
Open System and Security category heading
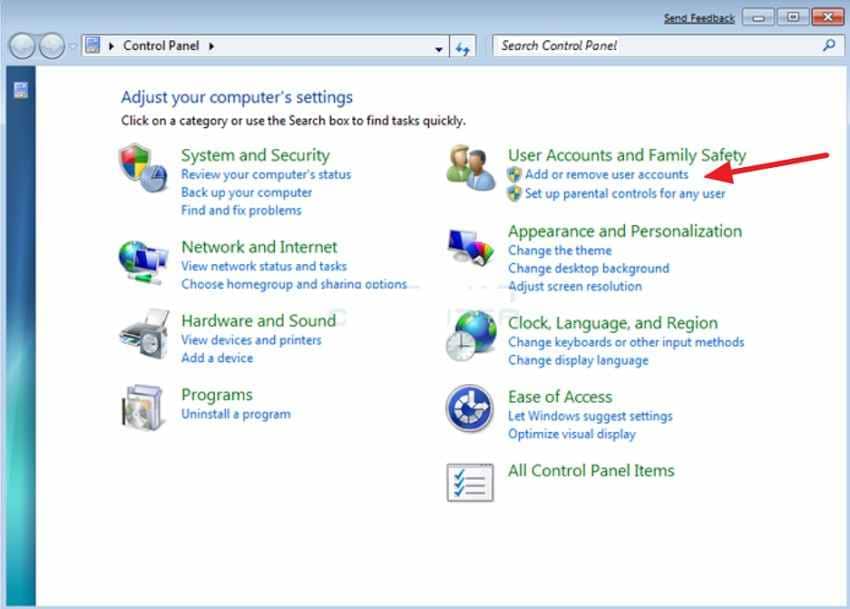[255, 155]
